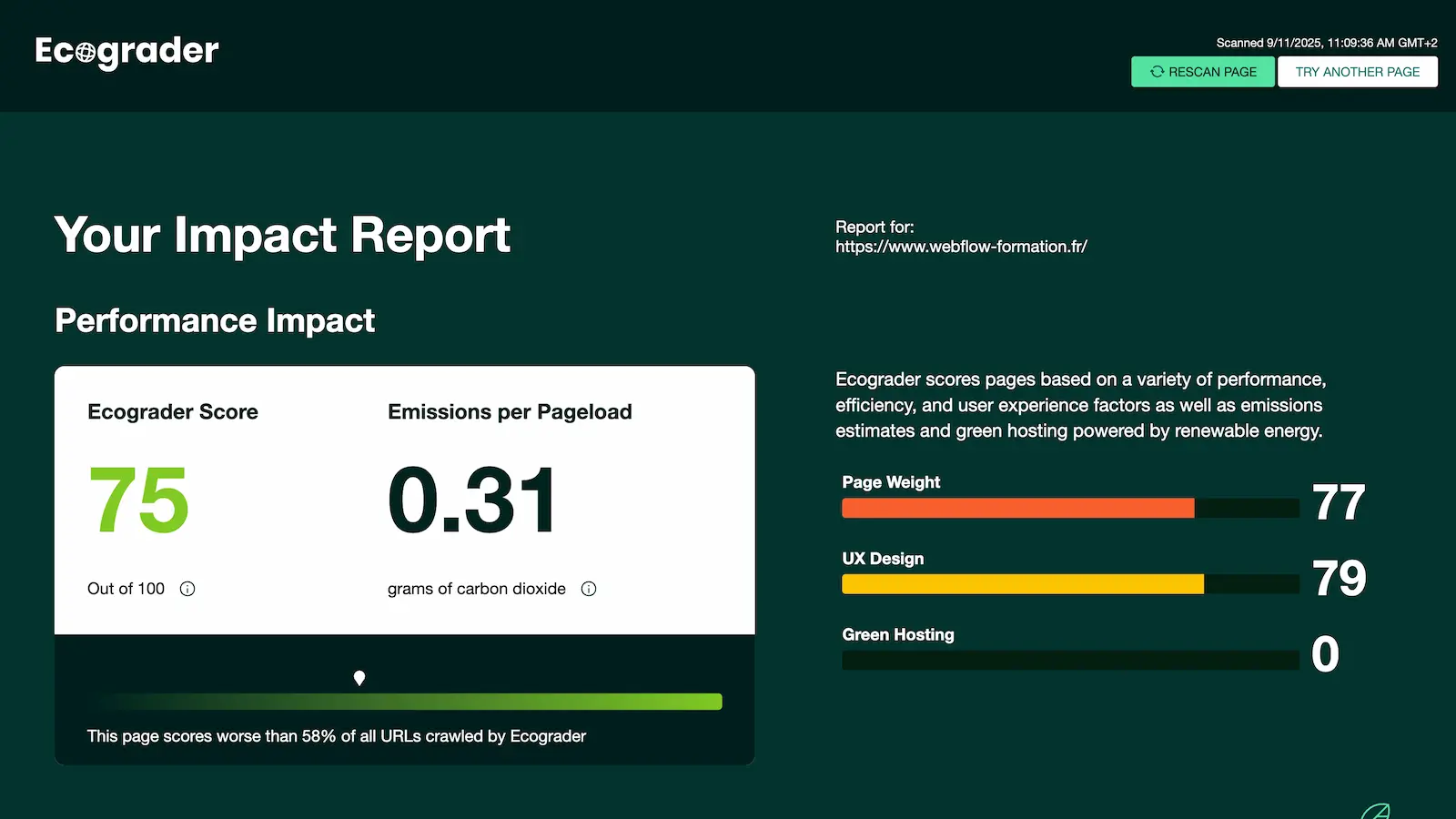The image size is (1456, 819).
Task: Click the yellow UX Design bar
Action: 1023,584
